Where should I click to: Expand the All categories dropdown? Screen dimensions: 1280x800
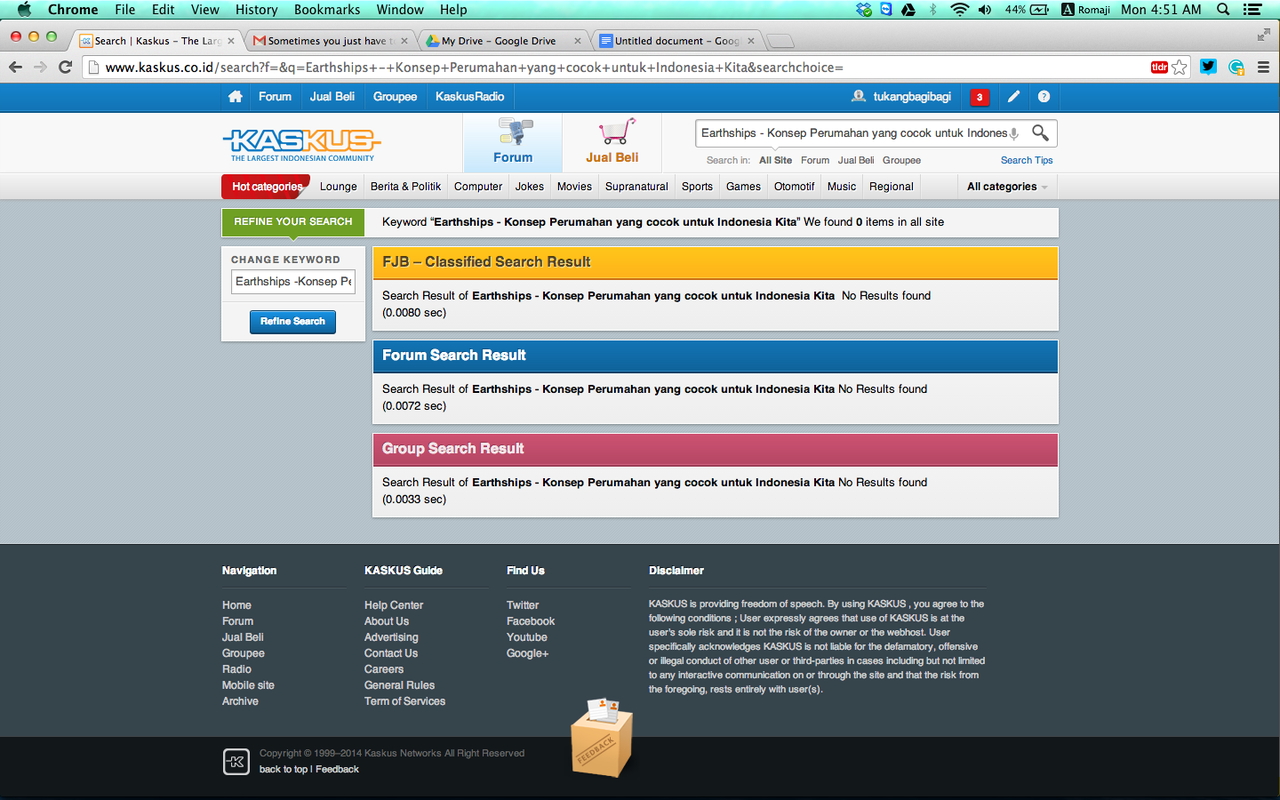[x=1007, y=186]
